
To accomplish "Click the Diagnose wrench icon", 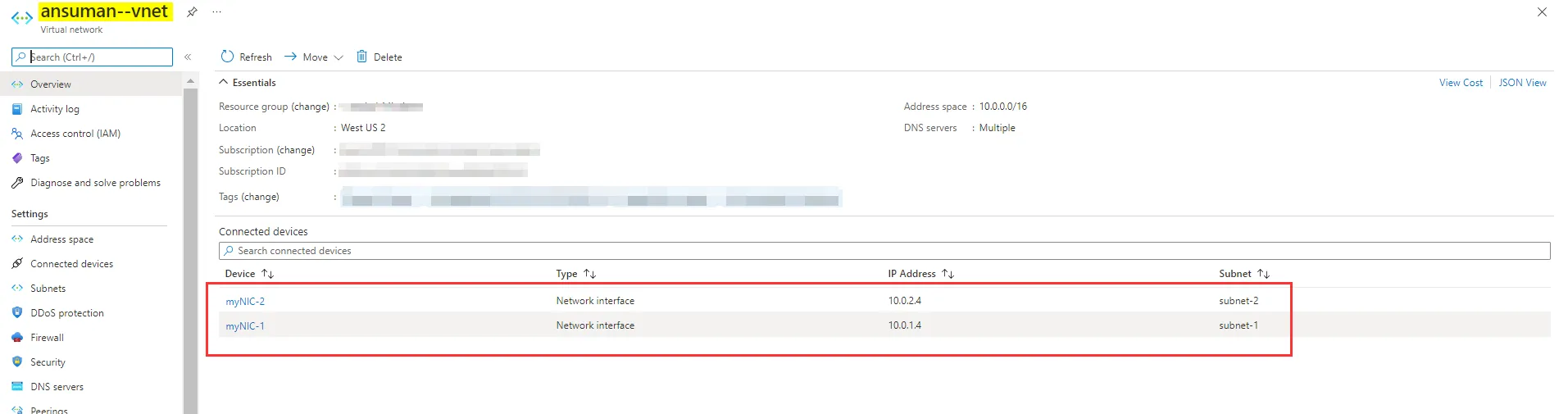I will tap(17, 183).
